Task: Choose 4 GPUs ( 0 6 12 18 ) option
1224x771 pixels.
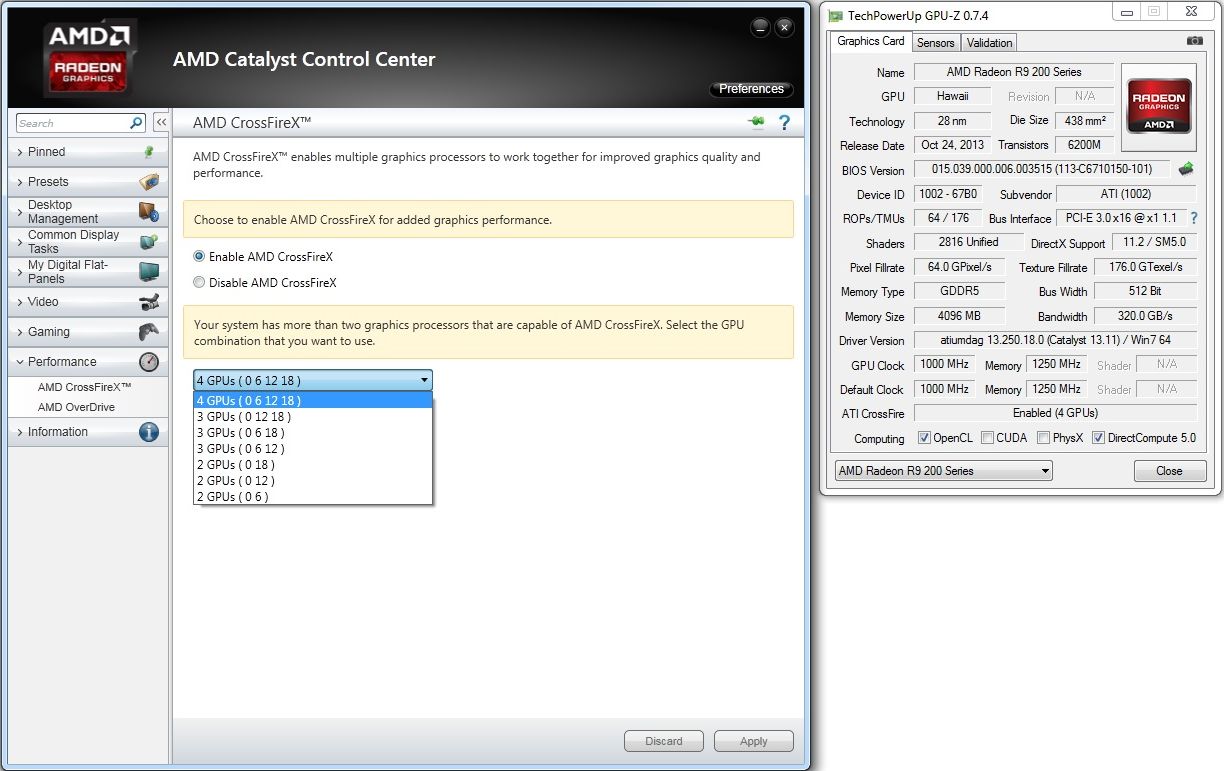Action: 313,400
